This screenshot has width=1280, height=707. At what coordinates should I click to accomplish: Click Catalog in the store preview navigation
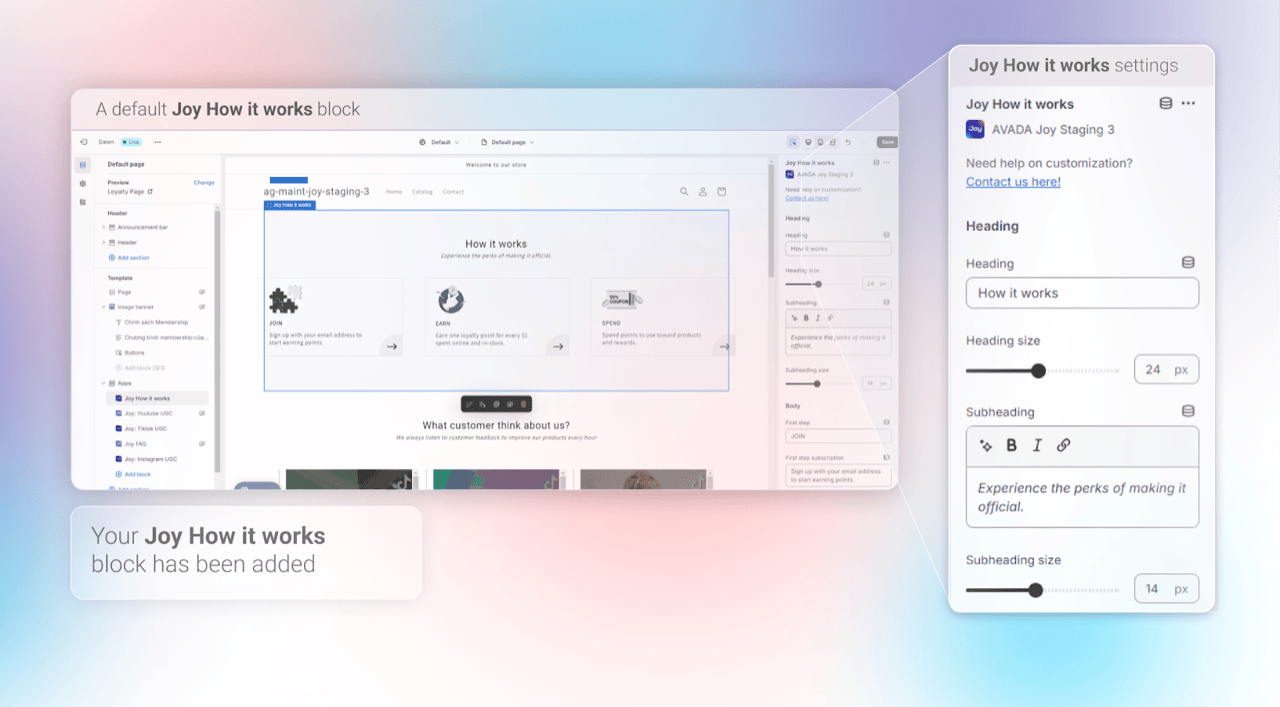click(x=422, y=192)
